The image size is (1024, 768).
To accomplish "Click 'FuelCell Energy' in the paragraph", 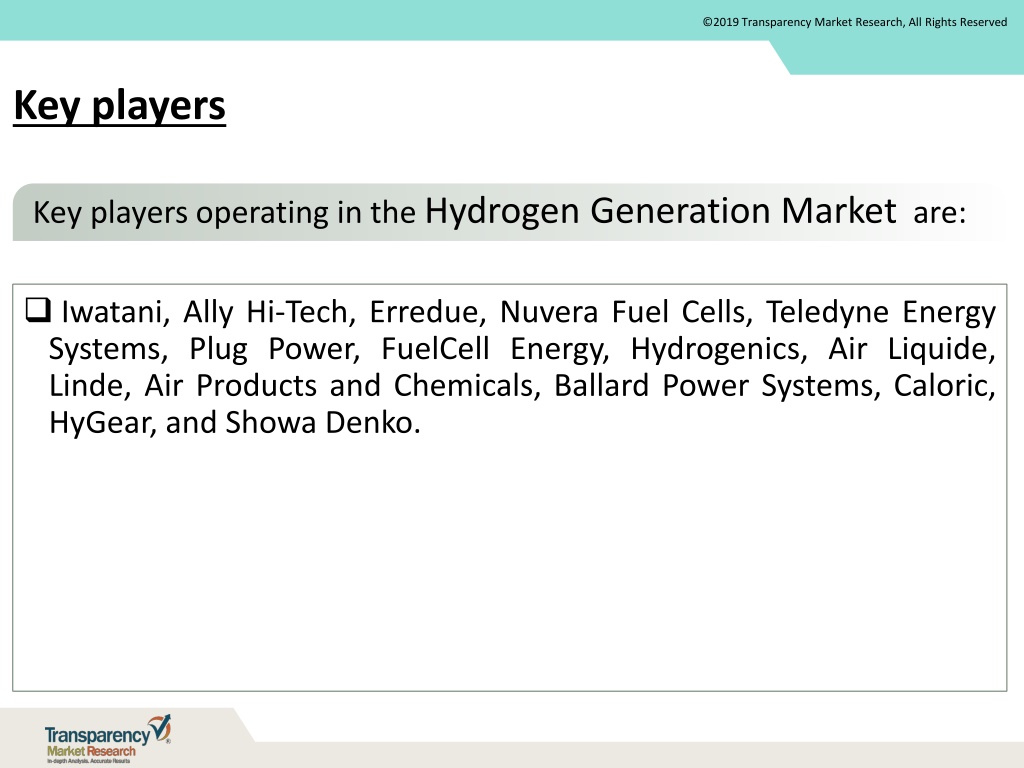I will (x=492, y=349).
